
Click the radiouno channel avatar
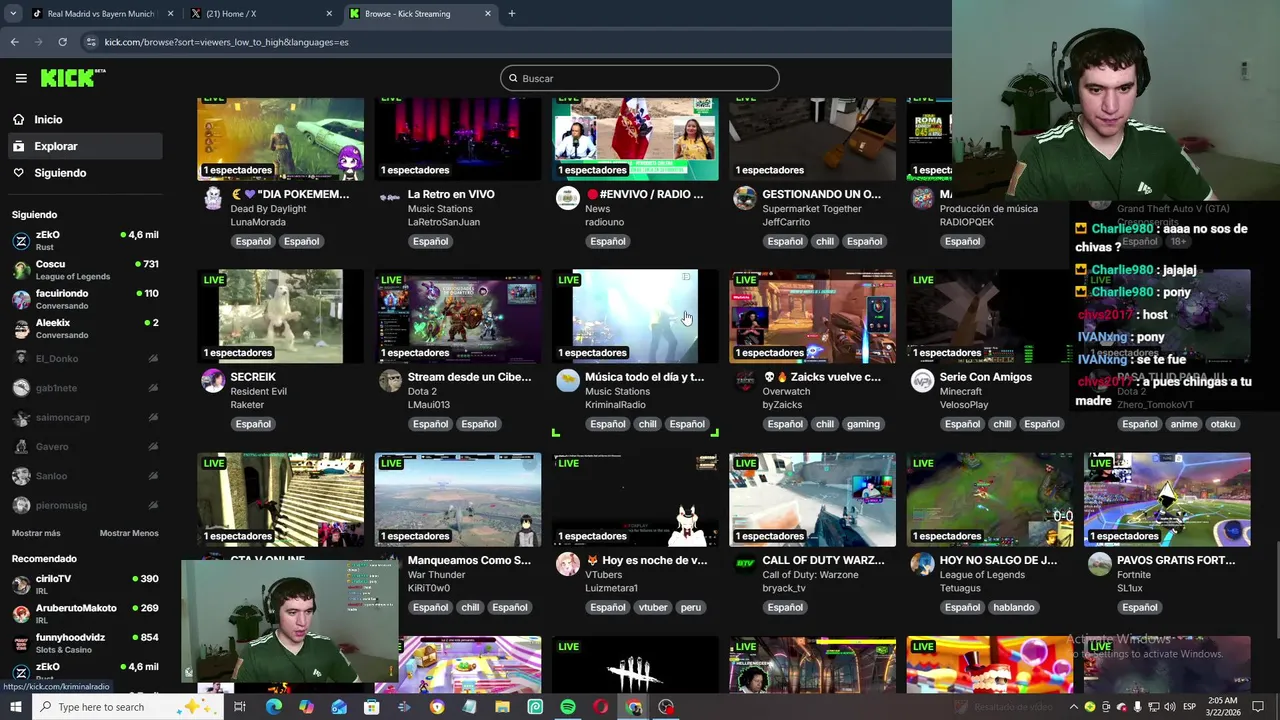pos(568,198)
